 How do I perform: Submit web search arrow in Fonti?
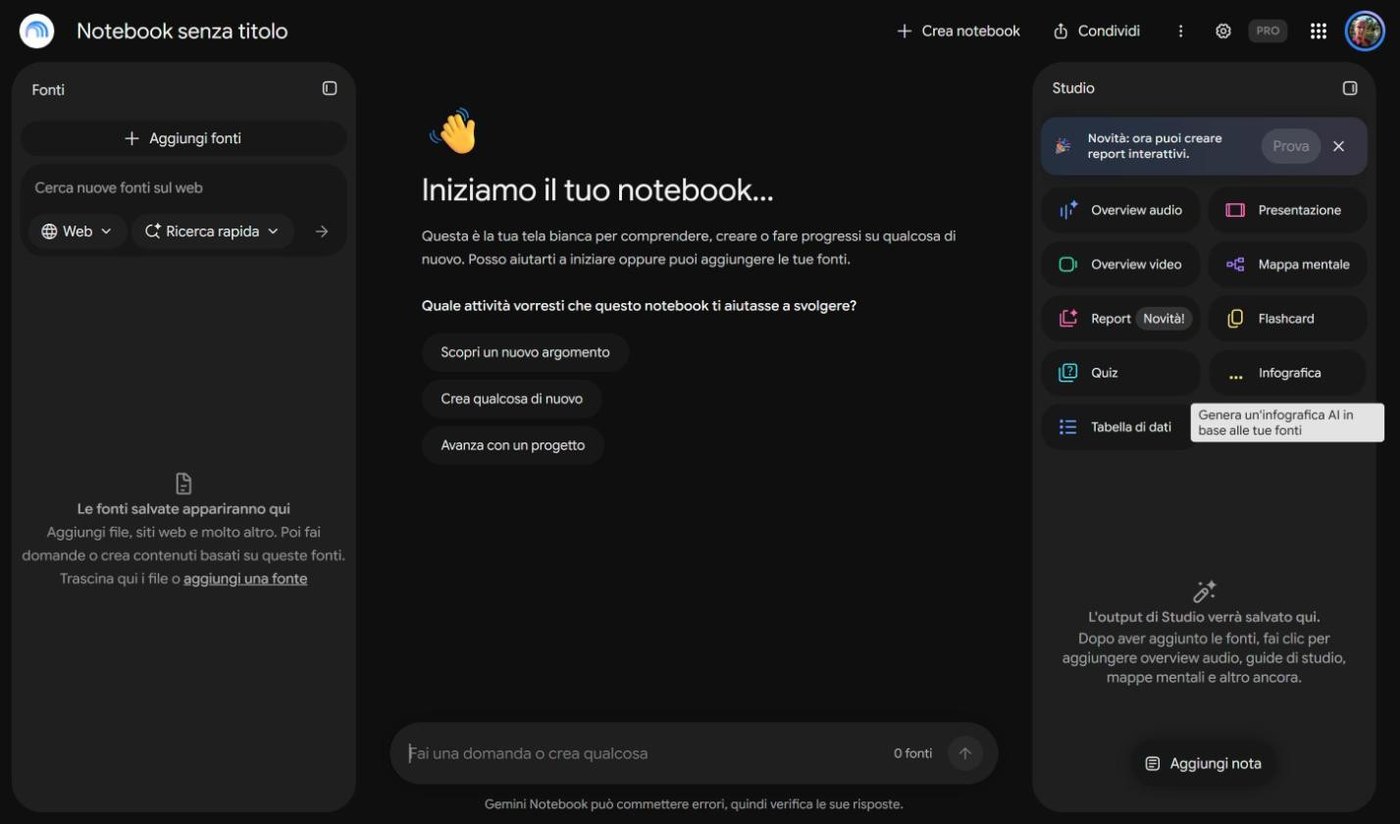pos(322,231)
